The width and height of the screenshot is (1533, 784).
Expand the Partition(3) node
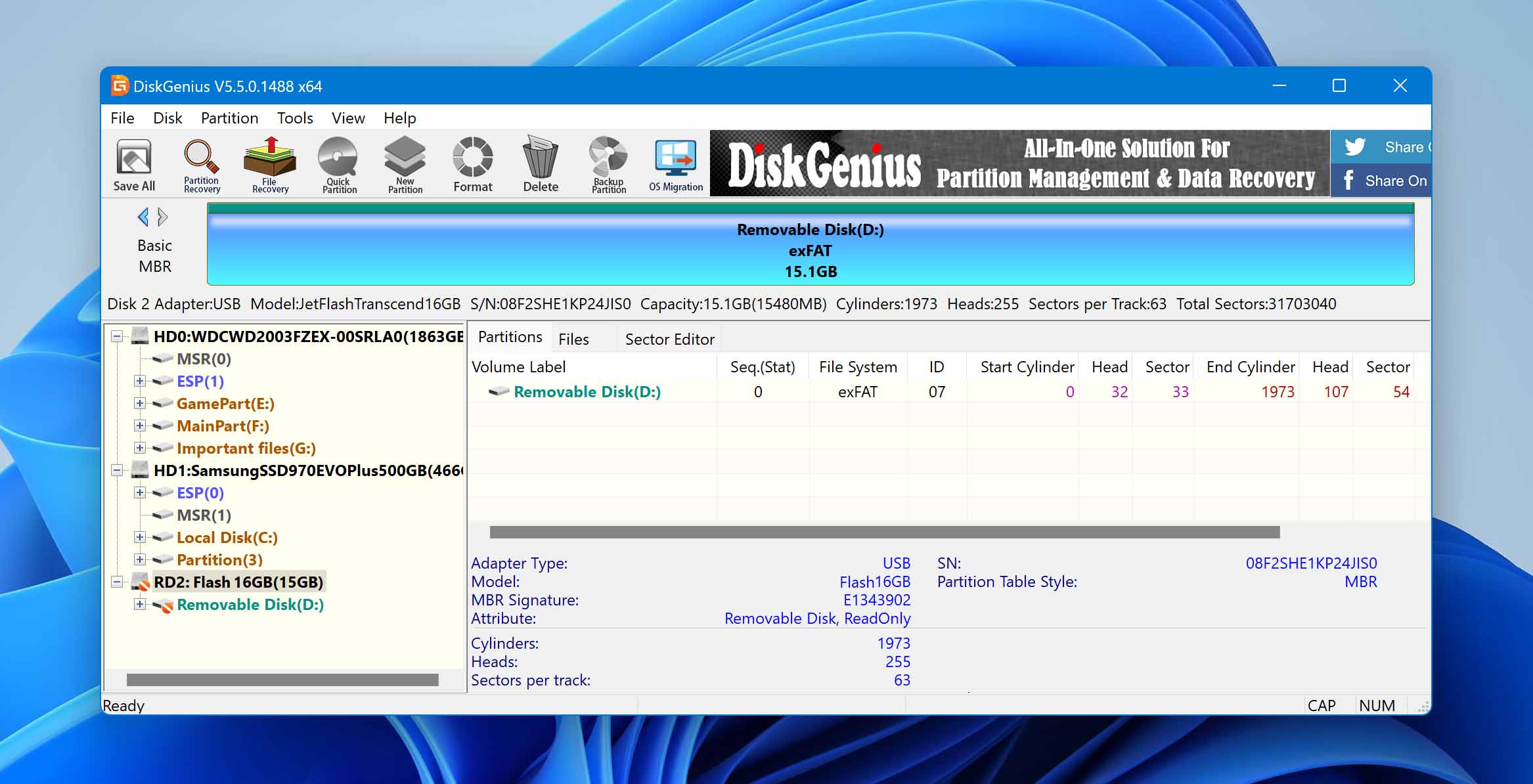(x=139, y=559)
